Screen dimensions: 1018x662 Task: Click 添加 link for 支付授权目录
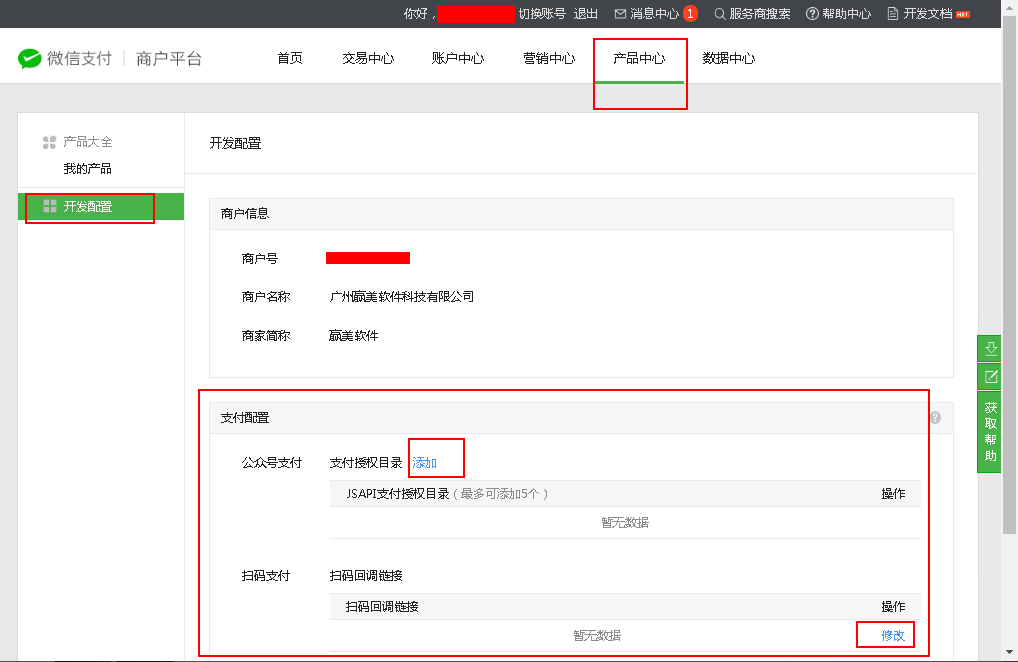(425, 463)
